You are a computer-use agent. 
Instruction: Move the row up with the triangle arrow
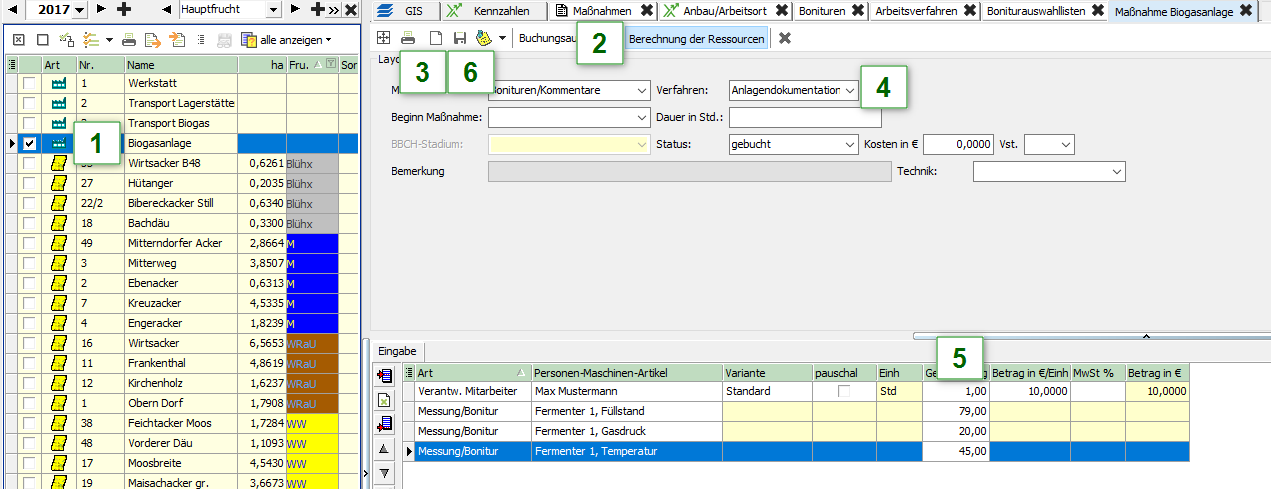[385, 449]
